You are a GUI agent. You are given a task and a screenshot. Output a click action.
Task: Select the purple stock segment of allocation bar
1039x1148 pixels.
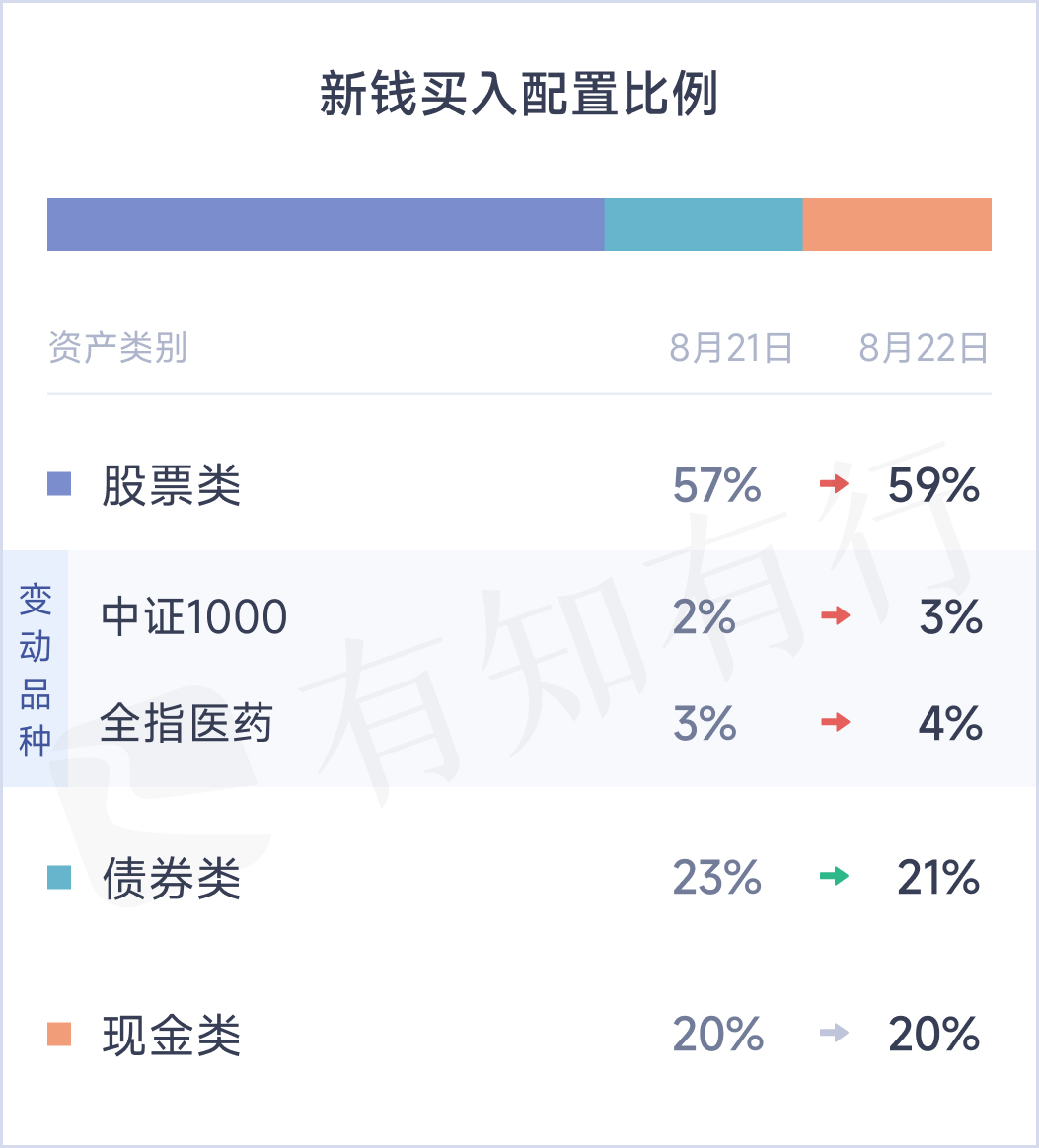326,225
